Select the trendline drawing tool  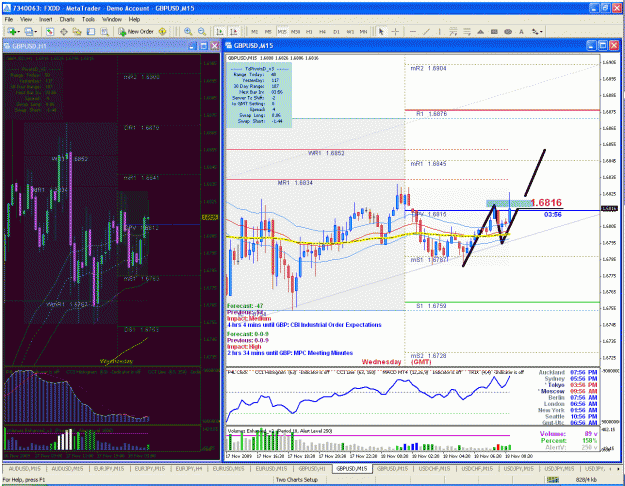coord(426,31)
